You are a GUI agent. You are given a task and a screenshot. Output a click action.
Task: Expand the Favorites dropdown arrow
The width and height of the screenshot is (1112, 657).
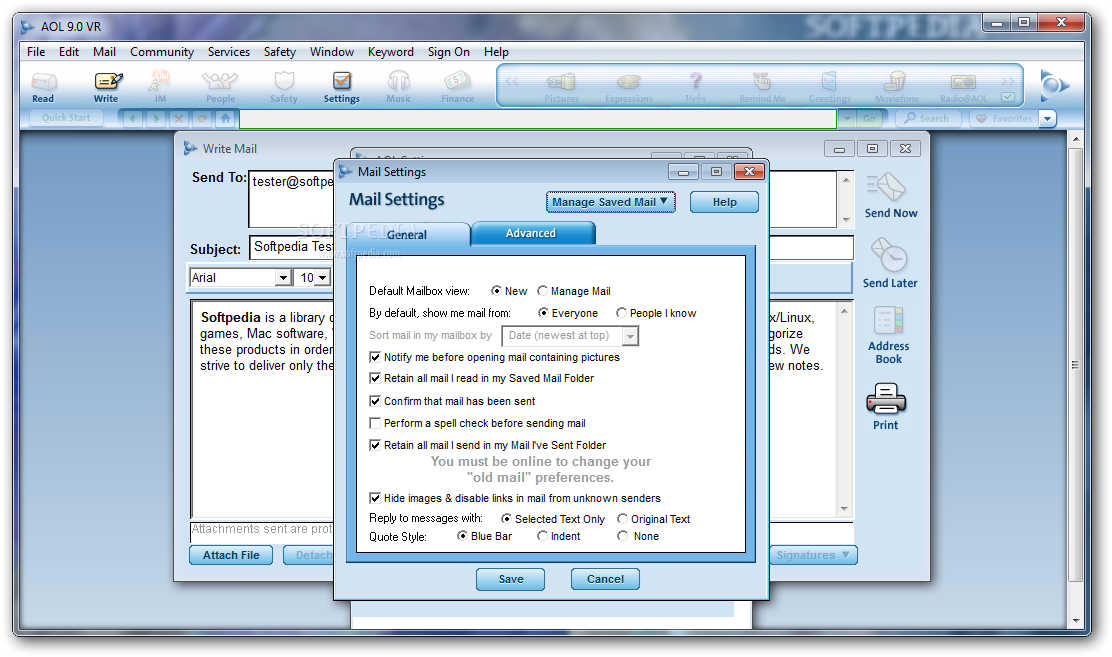pos(1047,118)
